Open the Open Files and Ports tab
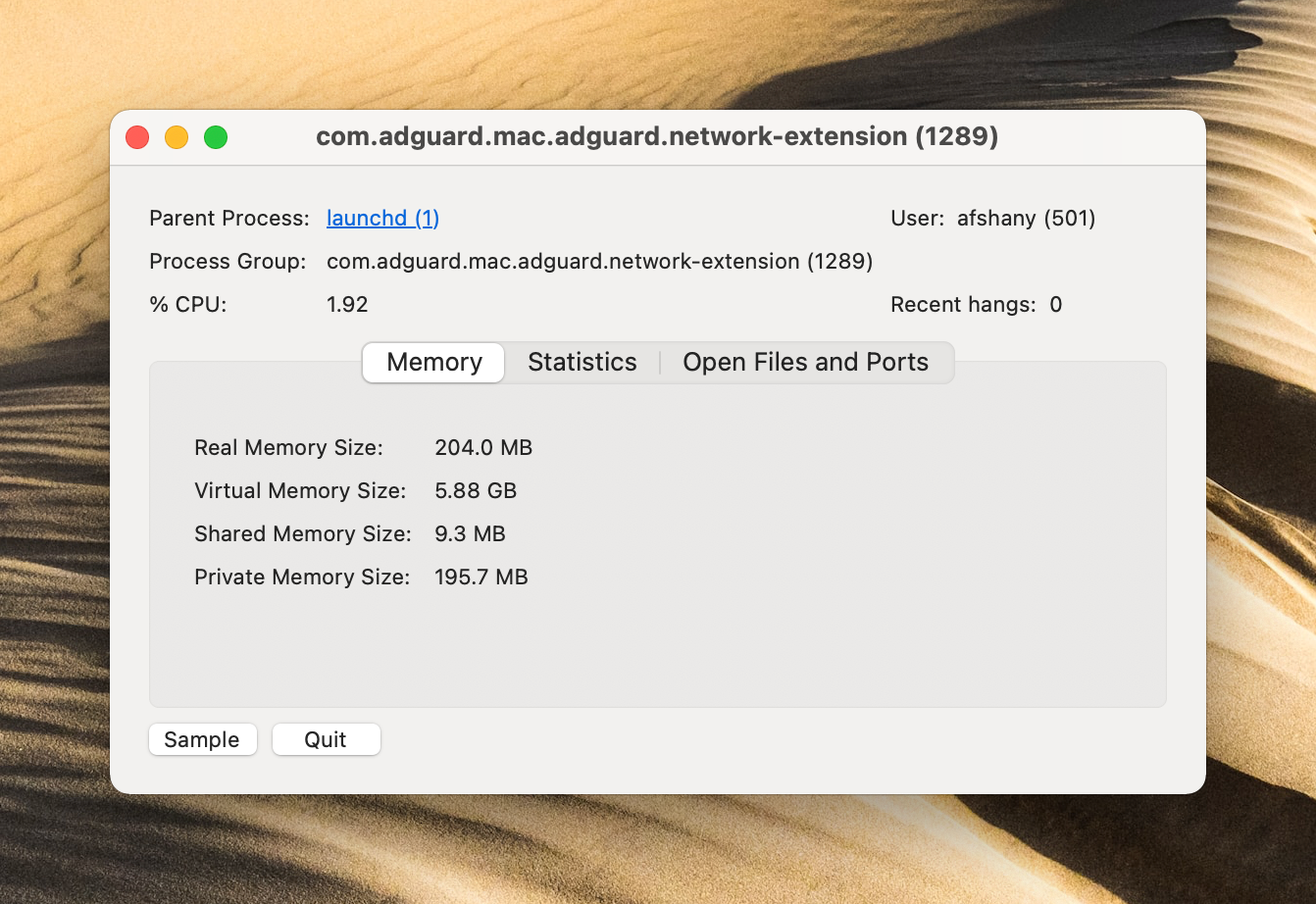Viewport: 1316px width, 904px height. click(806, 362)
